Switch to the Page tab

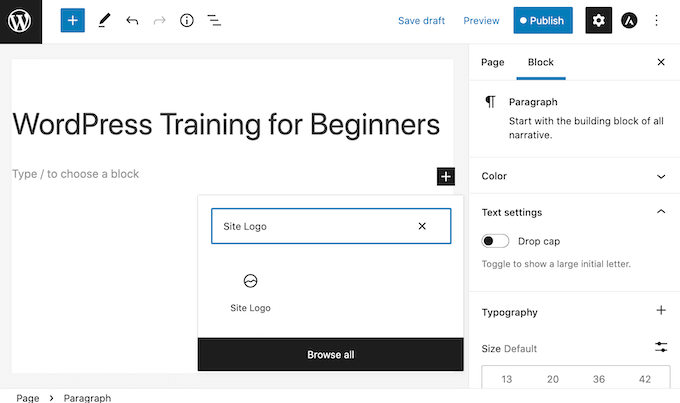[492, 62]
